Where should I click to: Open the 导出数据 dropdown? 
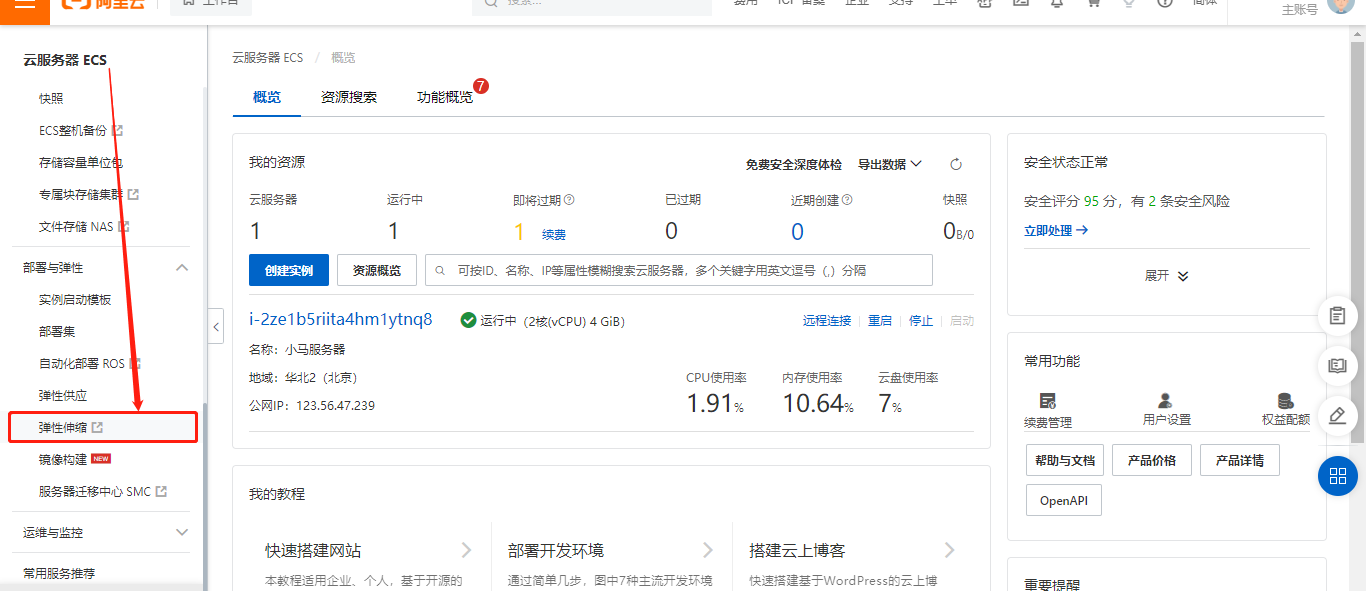point(890,164)
